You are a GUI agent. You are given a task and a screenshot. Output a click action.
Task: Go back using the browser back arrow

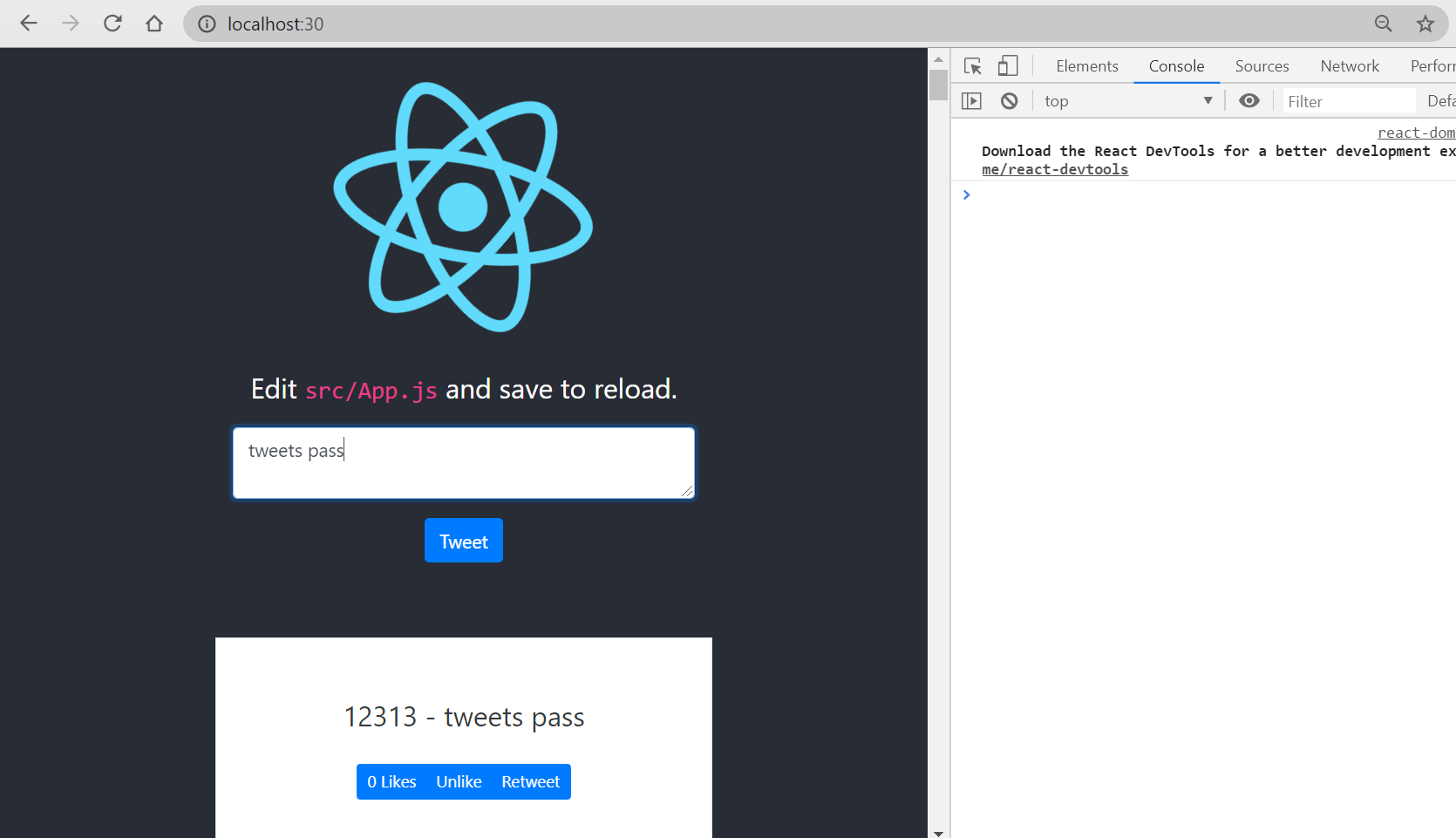pyautogui.click(x=29, y=24)
